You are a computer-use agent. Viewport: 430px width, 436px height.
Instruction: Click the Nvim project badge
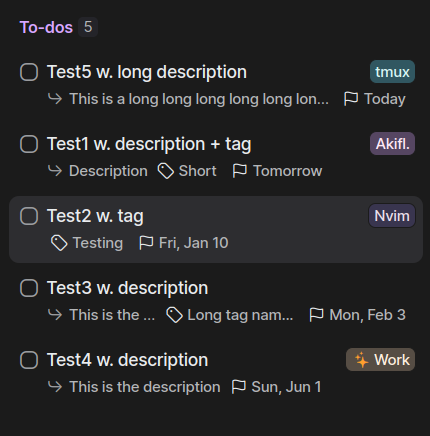click(x=392, y=216)
